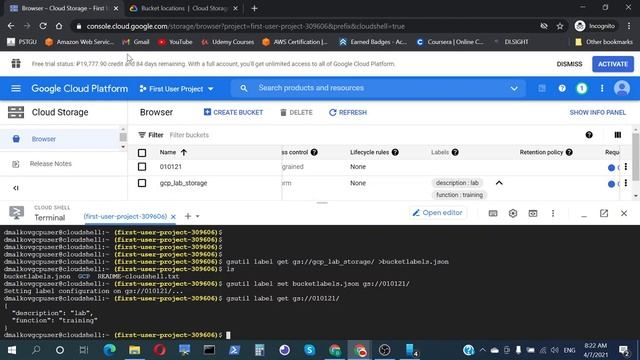Open the Cloud Shell web preview icon
Viewport: 640px width, 360px height.
(533, 213)
